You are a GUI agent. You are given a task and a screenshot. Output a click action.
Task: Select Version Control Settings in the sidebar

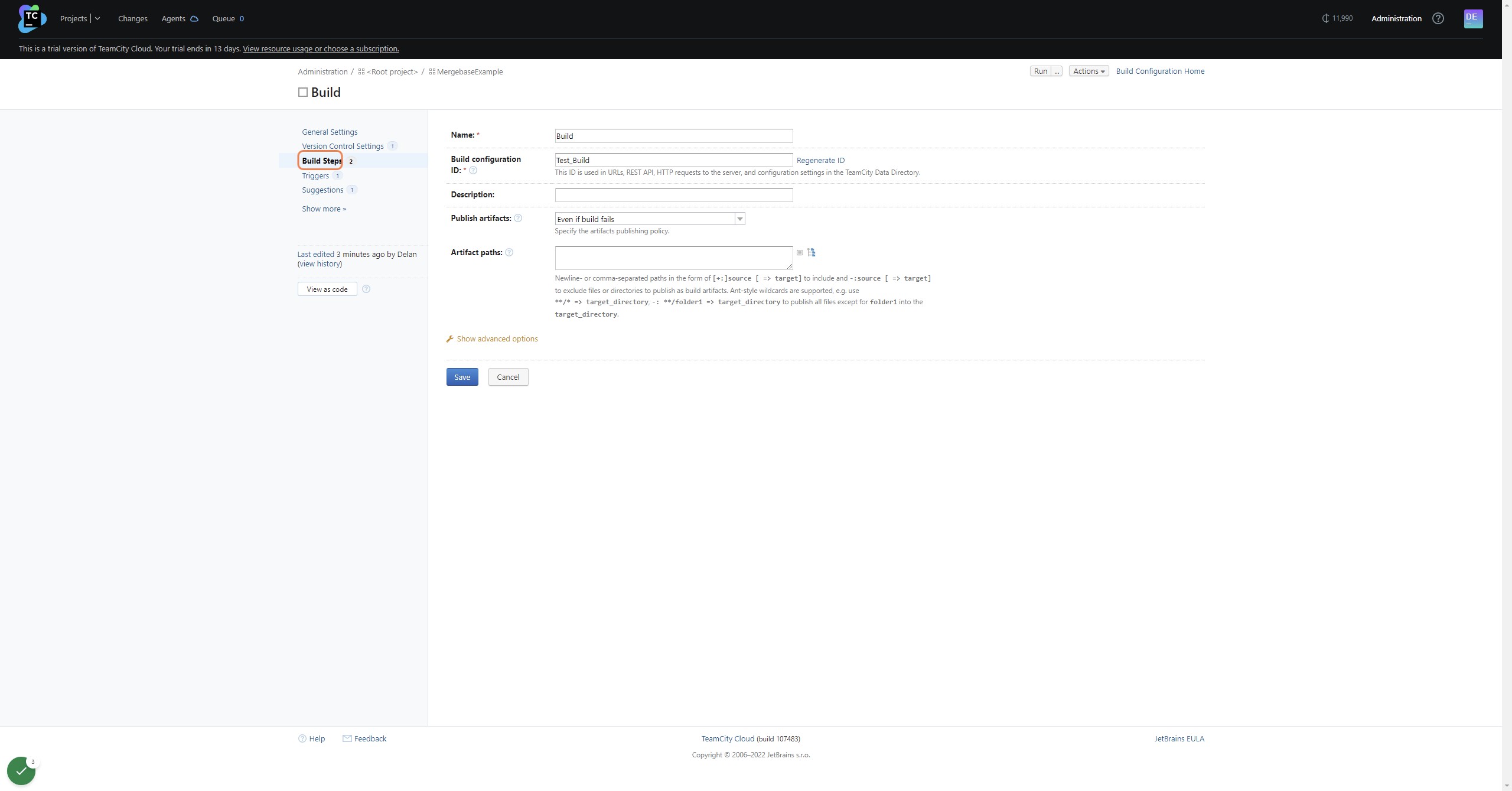click(343, 146)
